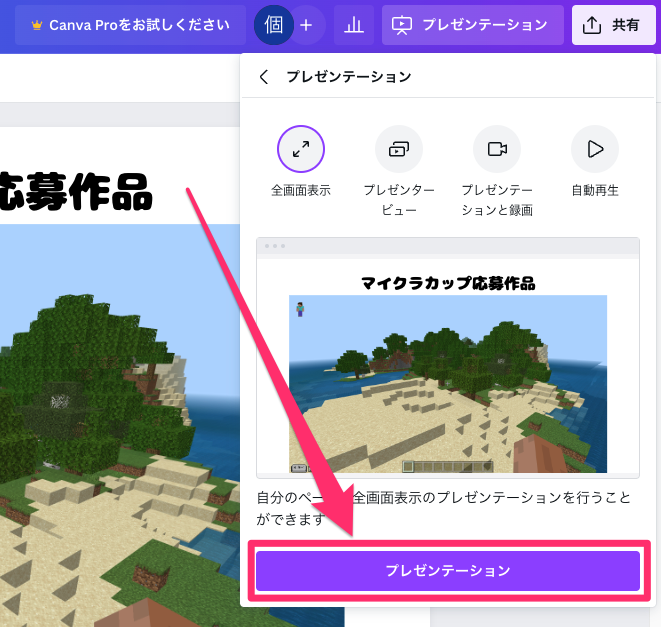Image resolution: width=661 pixels, height=627 pixels.
Task: Click the plus icon to add collaborators
Action: 306,25
